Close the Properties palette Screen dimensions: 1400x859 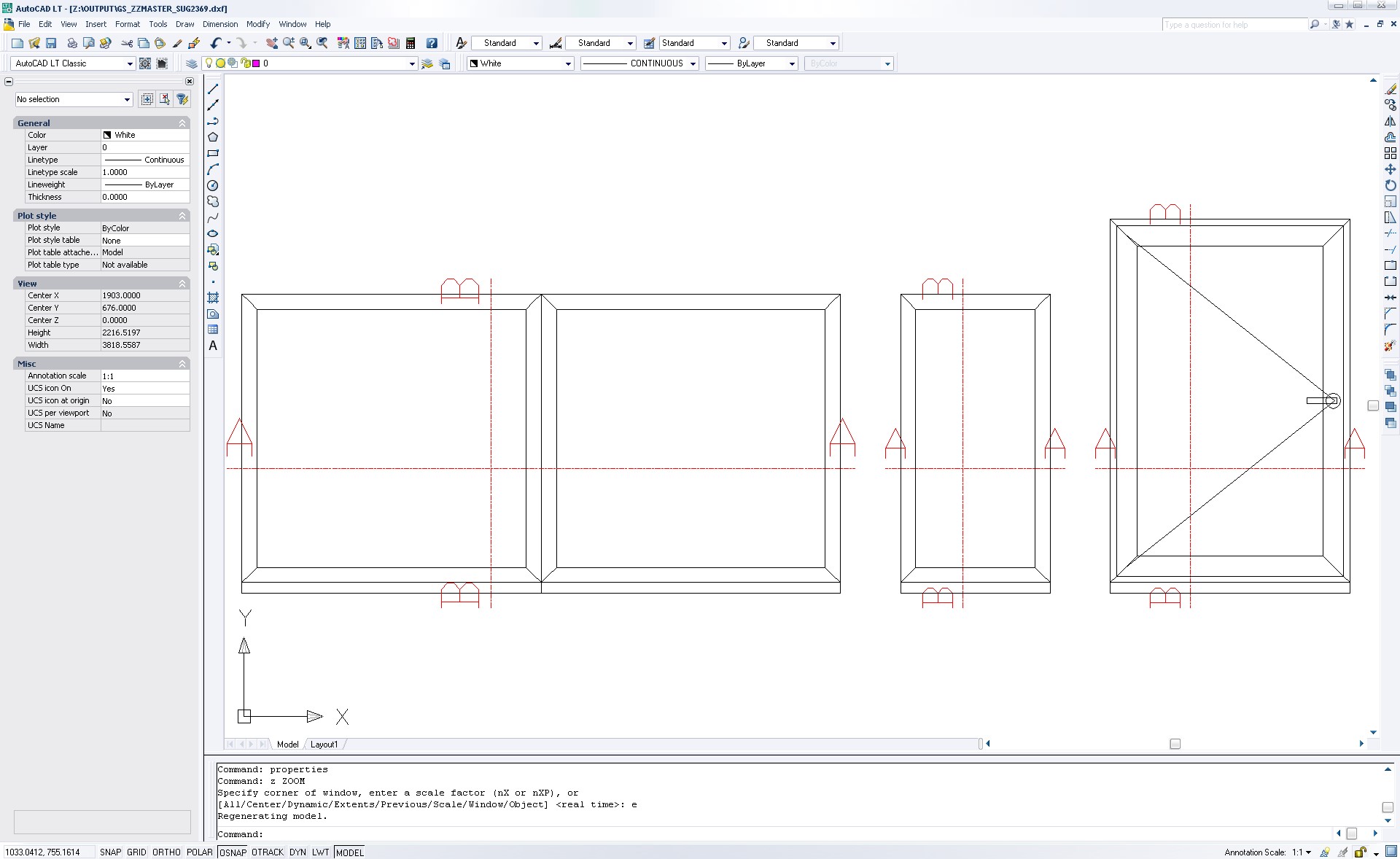tap(190, 81)
